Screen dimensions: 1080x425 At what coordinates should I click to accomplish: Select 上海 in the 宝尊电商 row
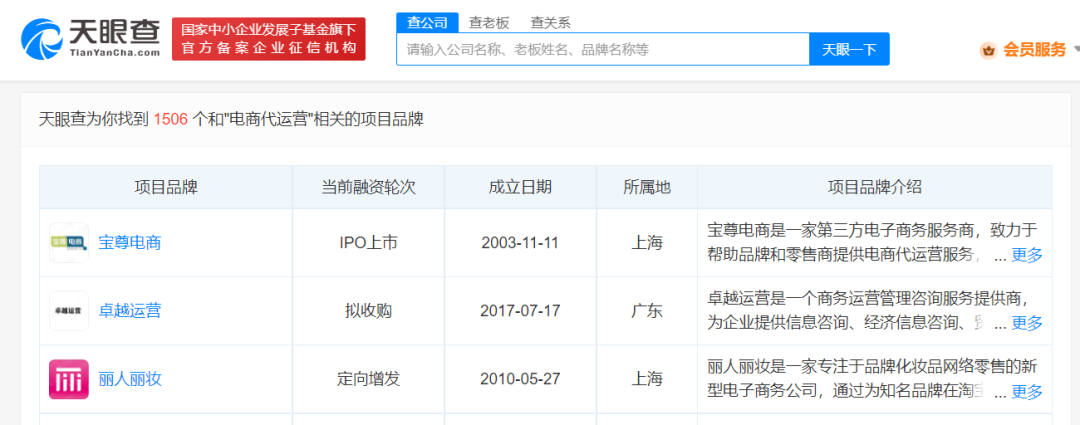647,243
